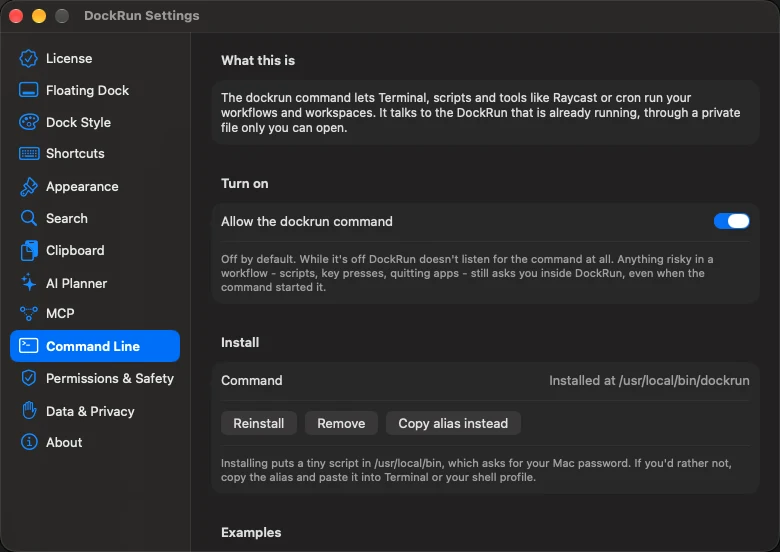Select Command Line label in sidebar
780x552 pixels.
click(x=93, y=346)
